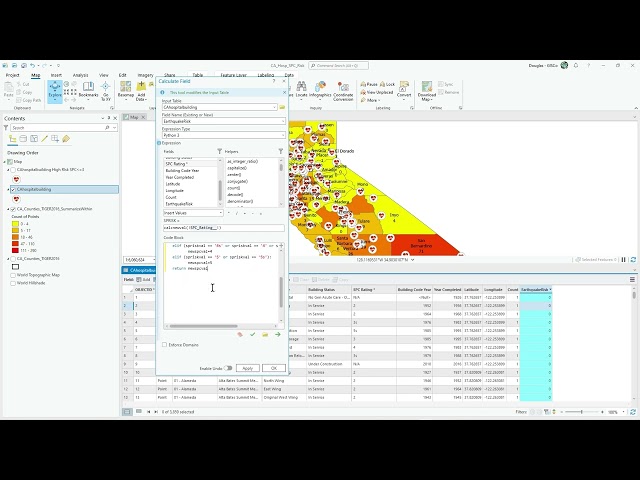Toggle CAhospitalbuilding layer visibility checkbox

pyautogui.click(x=13, y=189)
